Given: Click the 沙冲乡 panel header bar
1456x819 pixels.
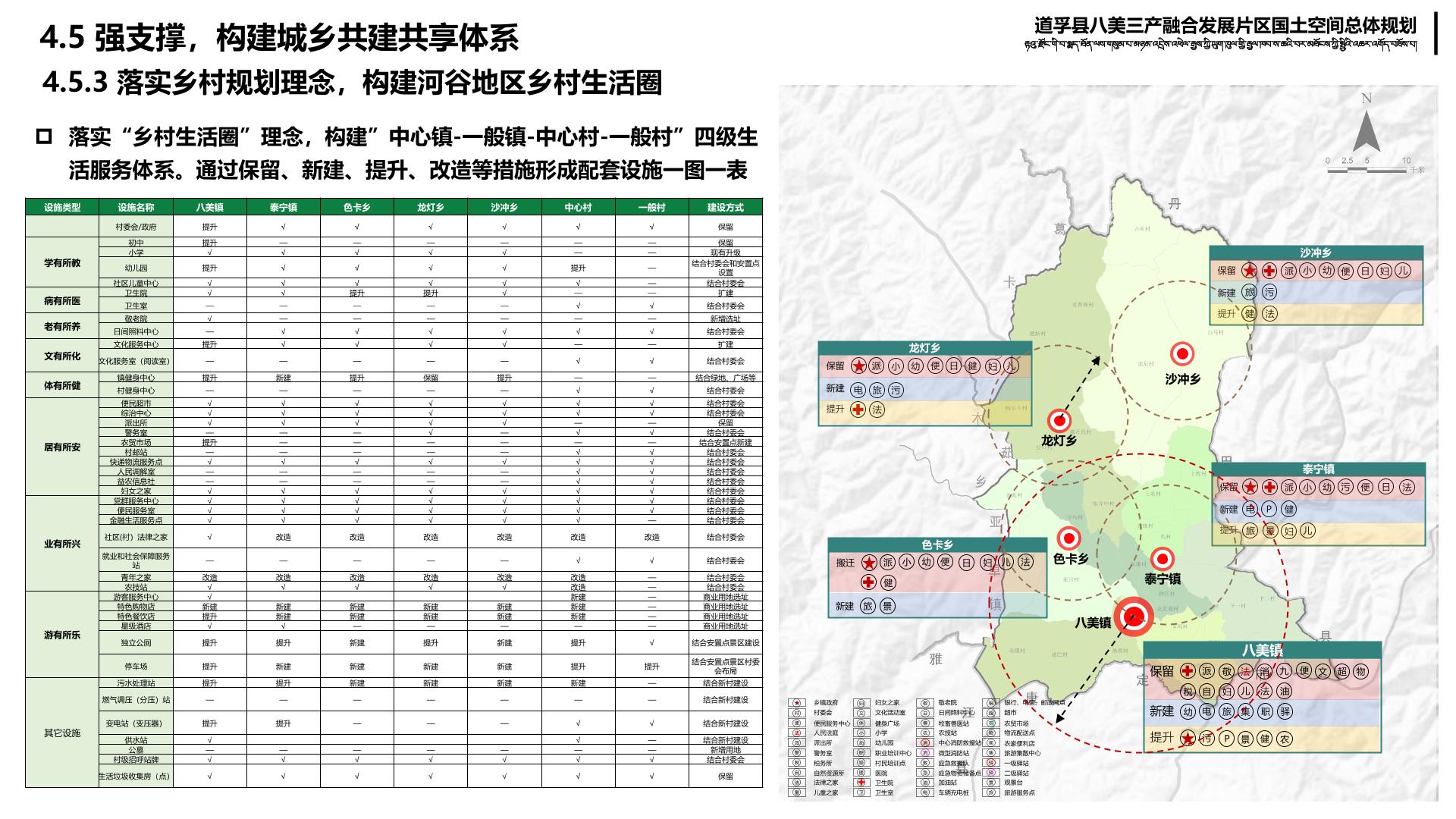Looking at the screenshot, I should pos(1316,253).
